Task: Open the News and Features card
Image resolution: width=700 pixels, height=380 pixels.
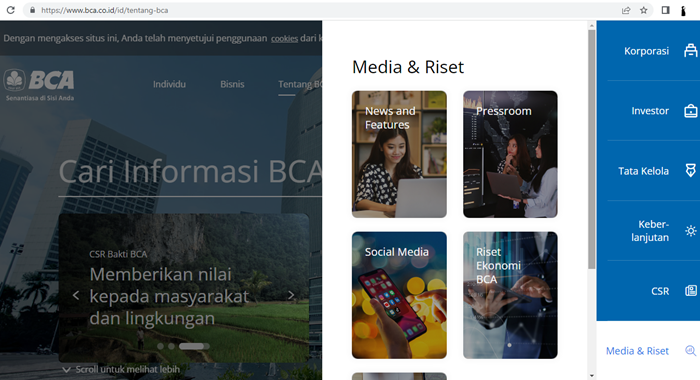Action: [x=399, y=154]
